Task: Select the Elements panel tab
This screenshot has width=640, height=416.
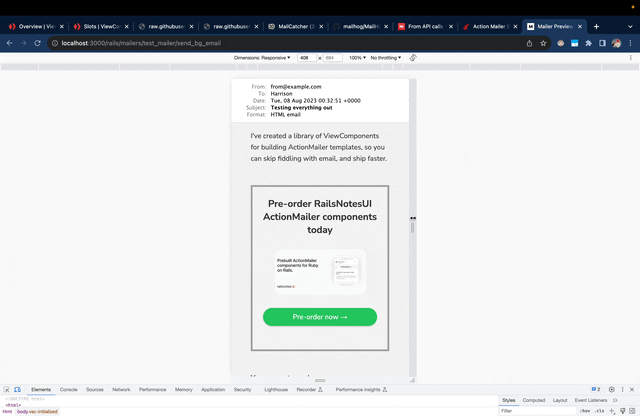Action: point(41,389)
